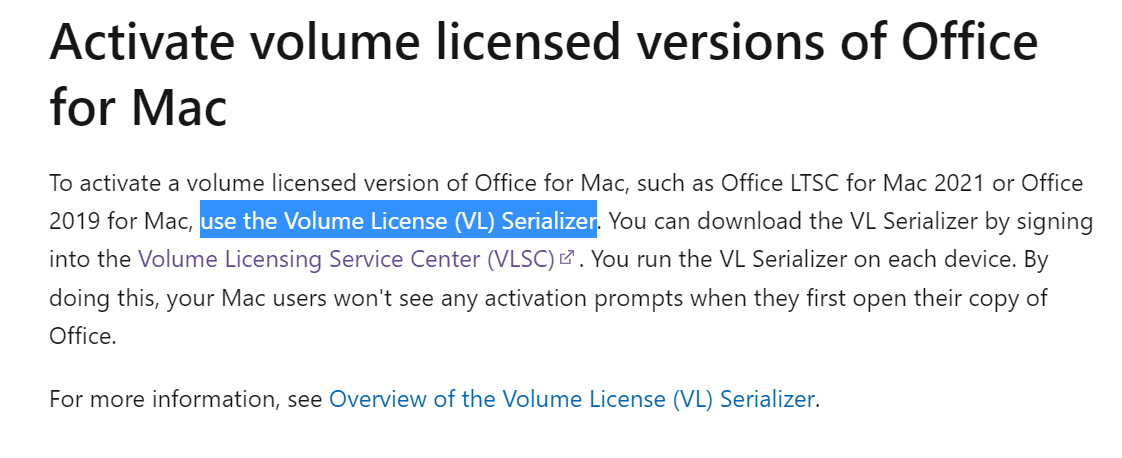Click the words 'such as' in first line
Image resolution: width=1122 pixels, height=458 pixels.
click(675, 183)
